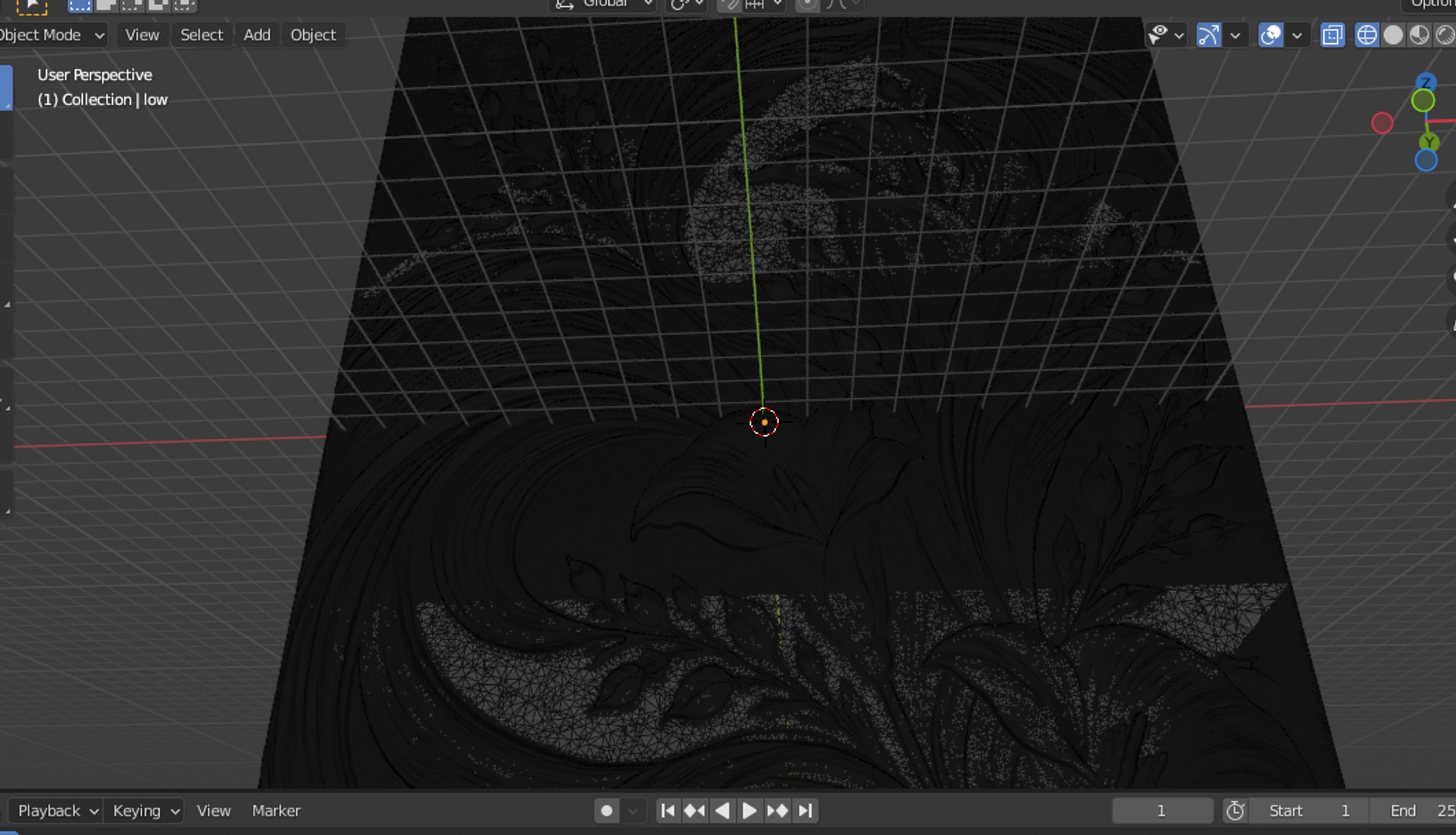The height and width of the screenshot is (835, 1456).
Task: Switch to wireframe viewport shading
Action: pos(1366,35)
